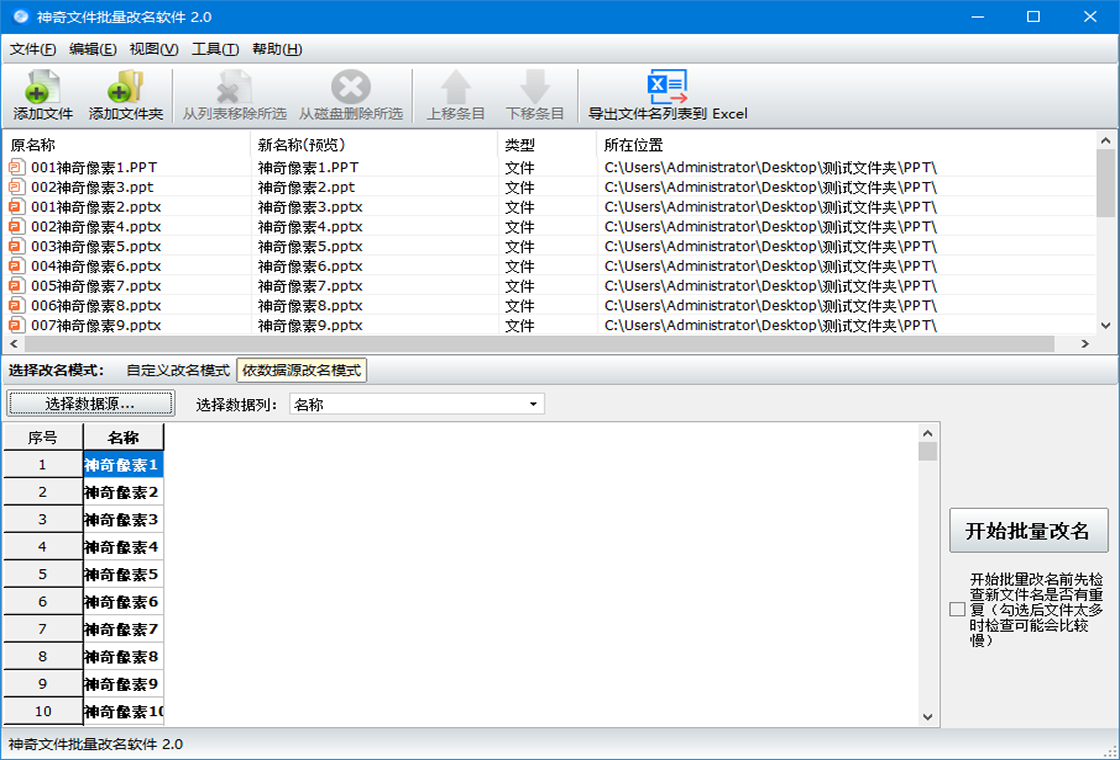Click file icon of 007神奇像素9.pptx
Image resolution: width=1120 pixels, height=760 pixels.
[x=16, y=325]
